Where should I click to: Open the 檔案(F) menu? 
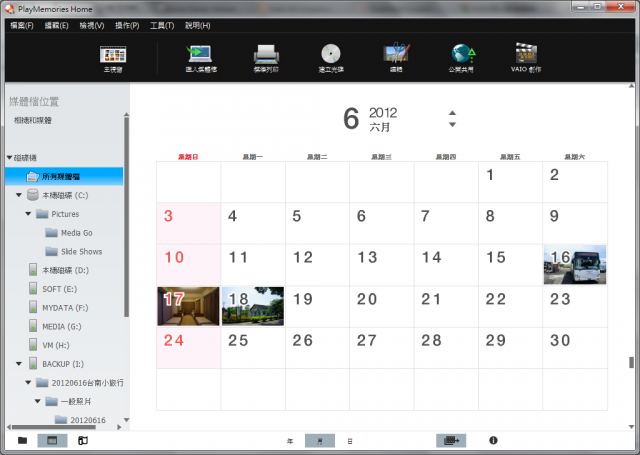point(22,25)
